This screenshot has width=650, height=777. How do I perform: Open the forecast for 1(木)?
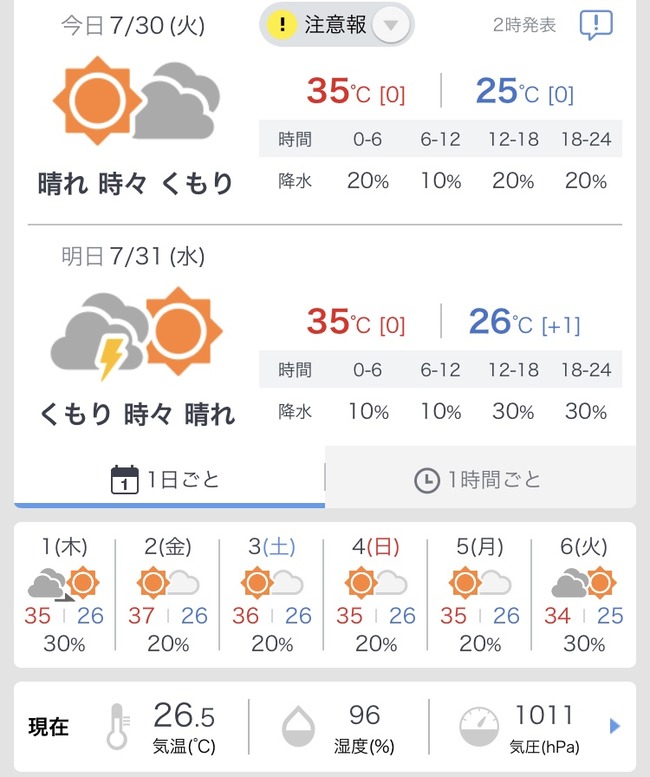64,595
